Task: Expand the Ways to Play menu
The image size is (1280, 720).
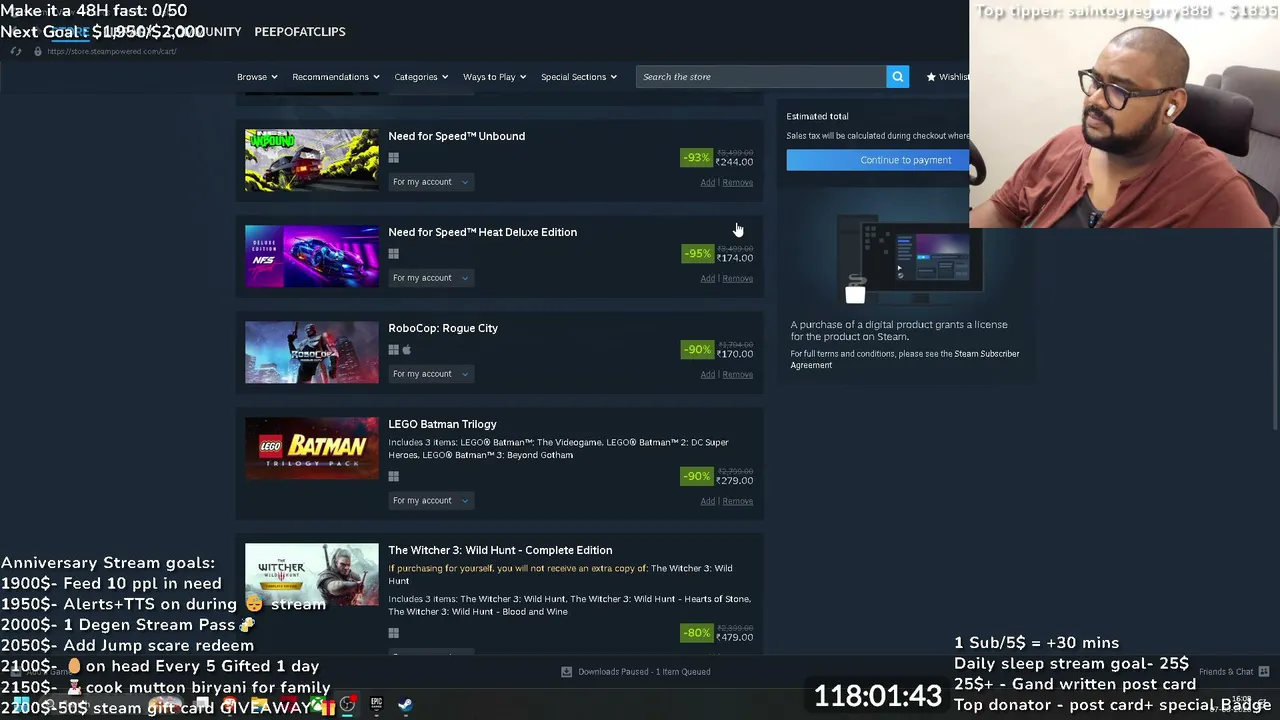Action: (x=495, y=77)
